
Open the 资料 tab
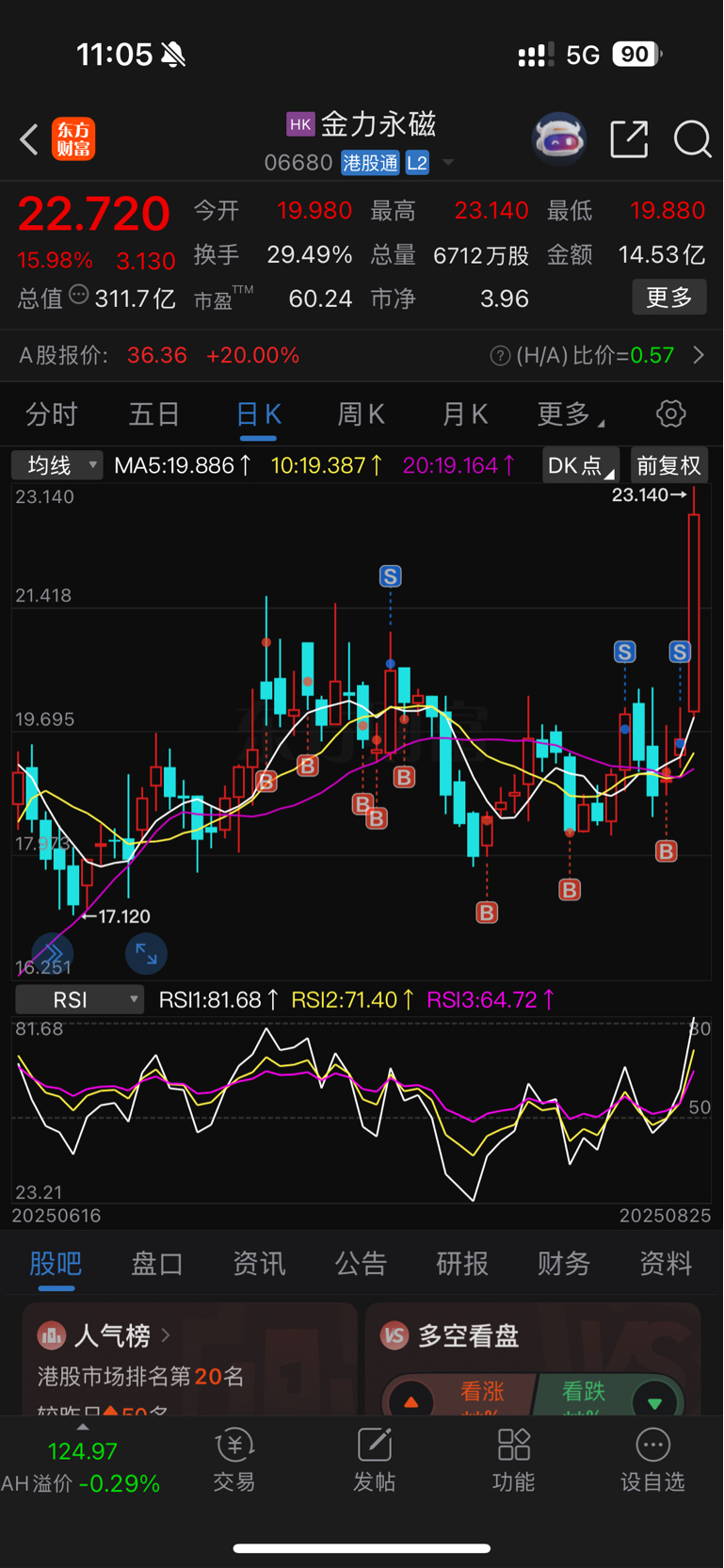point(666,1263)
